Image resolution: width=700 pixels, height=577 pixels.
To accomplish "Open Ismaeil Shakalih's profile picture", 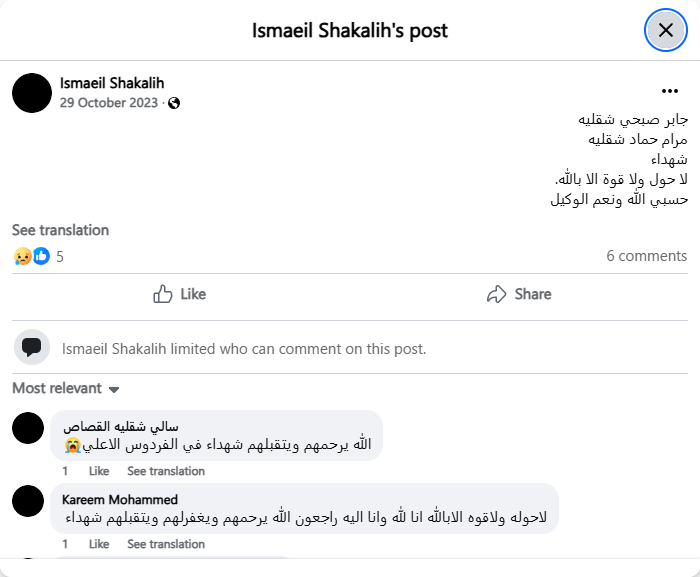I will (x=32, y=93).
